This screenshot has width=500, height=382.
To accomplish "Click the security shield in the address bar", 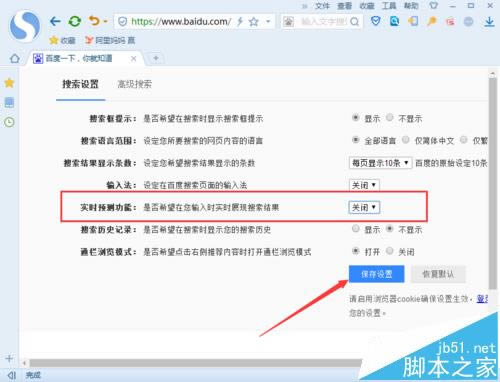I will coord(123,22).
